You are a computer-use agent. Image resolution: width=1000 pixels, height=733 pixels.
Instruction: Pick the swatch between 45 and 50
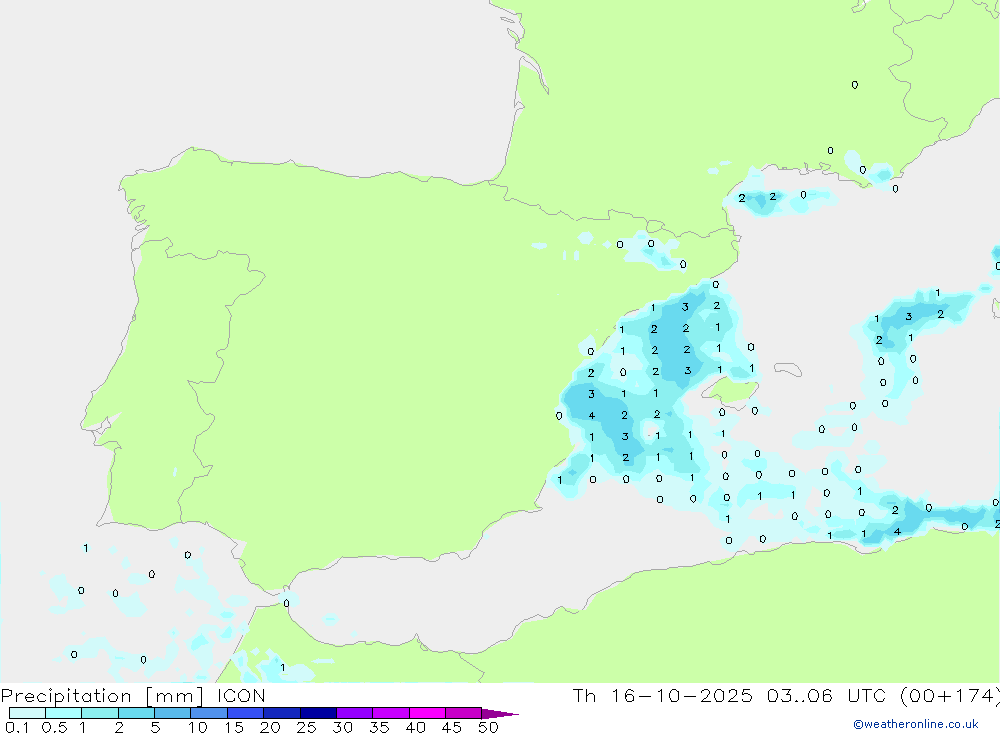[464, 713]
